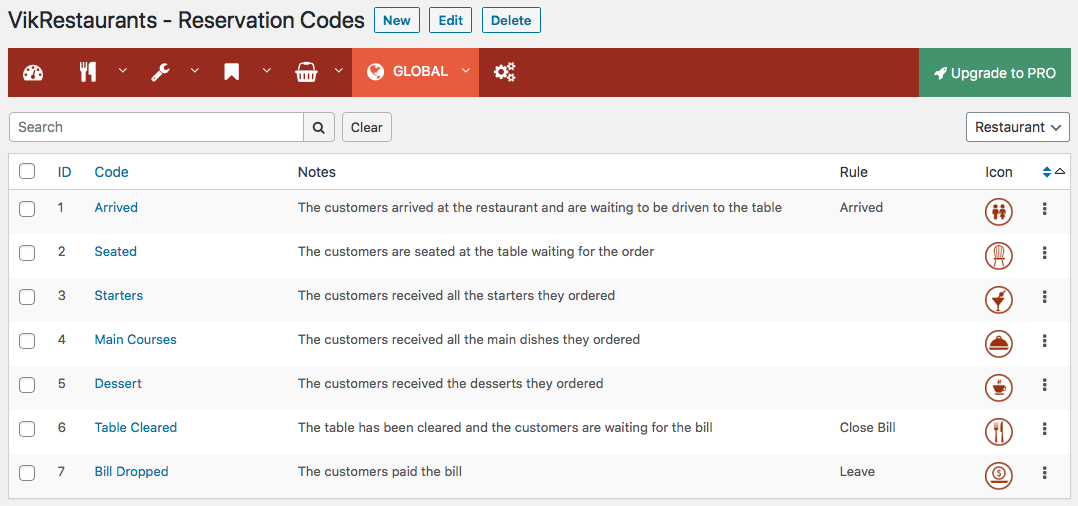
Task: Open the gears configuration icon
Action: [505, 72]
